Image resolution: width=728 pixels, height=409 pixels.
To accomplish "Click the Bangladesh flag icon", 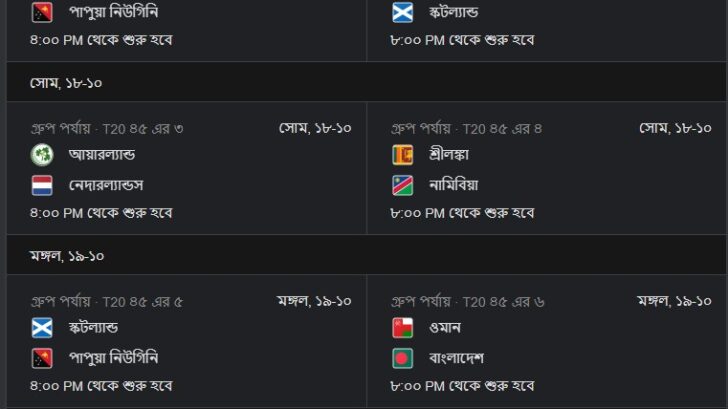I will [x=403, y=358].
